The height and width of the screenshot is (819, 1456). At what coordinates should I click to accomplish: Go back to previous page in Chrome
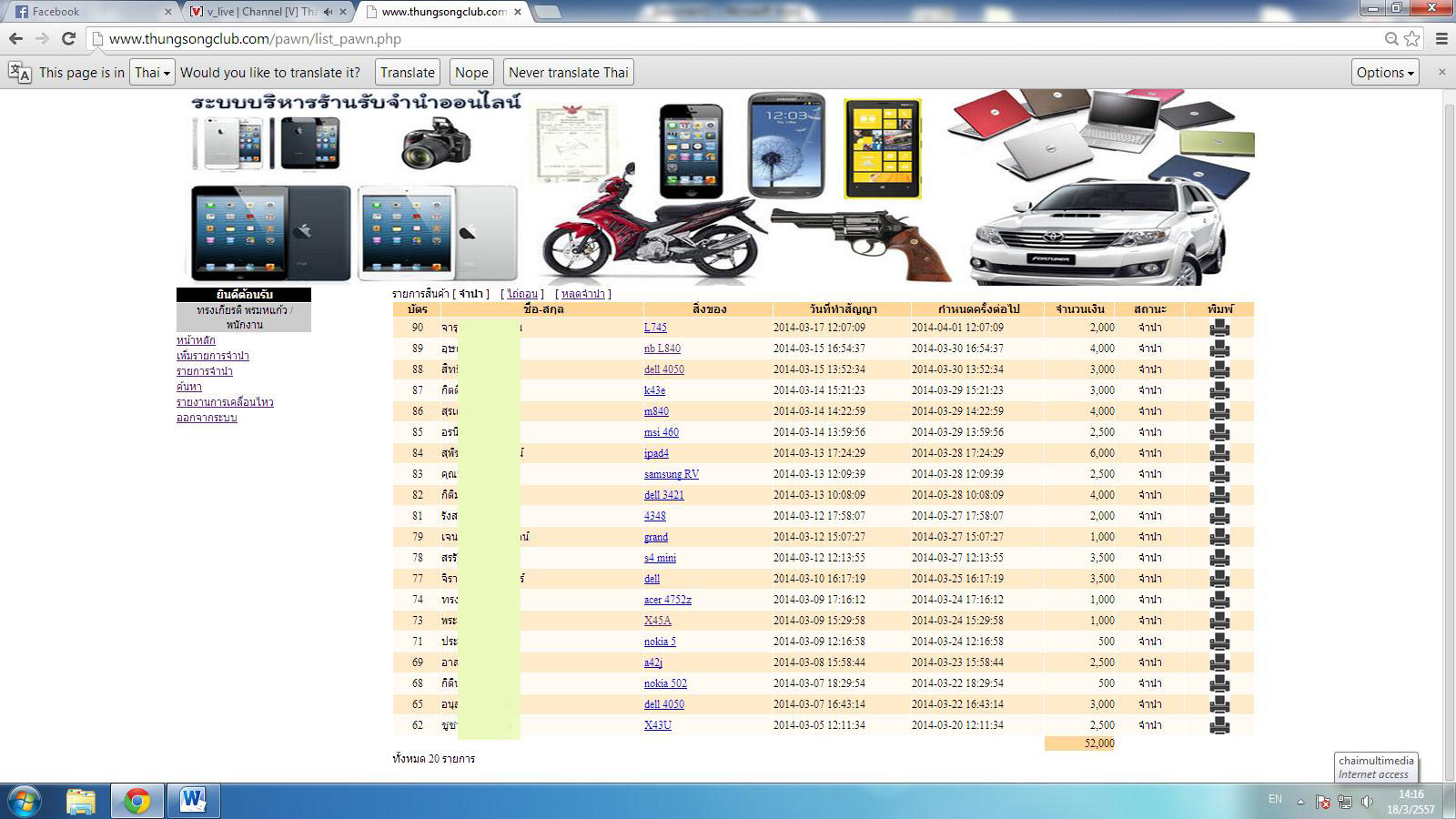(x=15, y=38)
